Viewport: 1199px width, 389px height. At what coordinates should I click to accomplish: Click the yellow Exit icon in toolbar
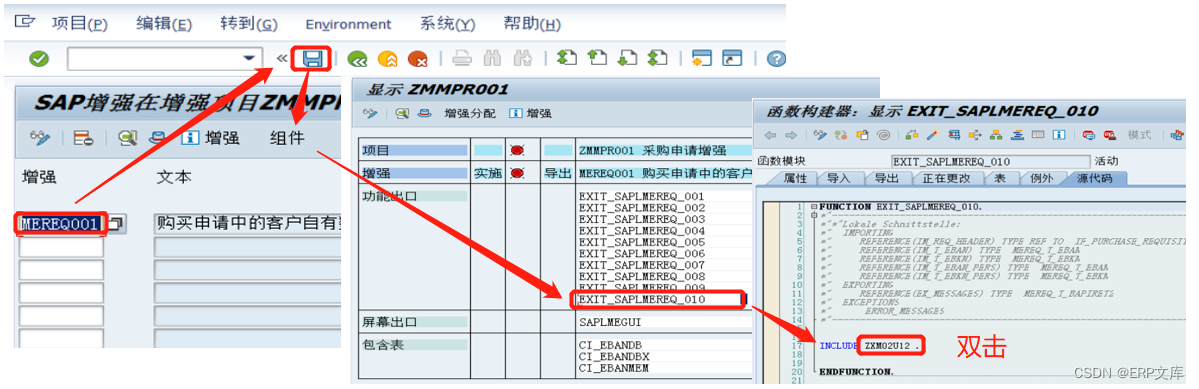388,59
